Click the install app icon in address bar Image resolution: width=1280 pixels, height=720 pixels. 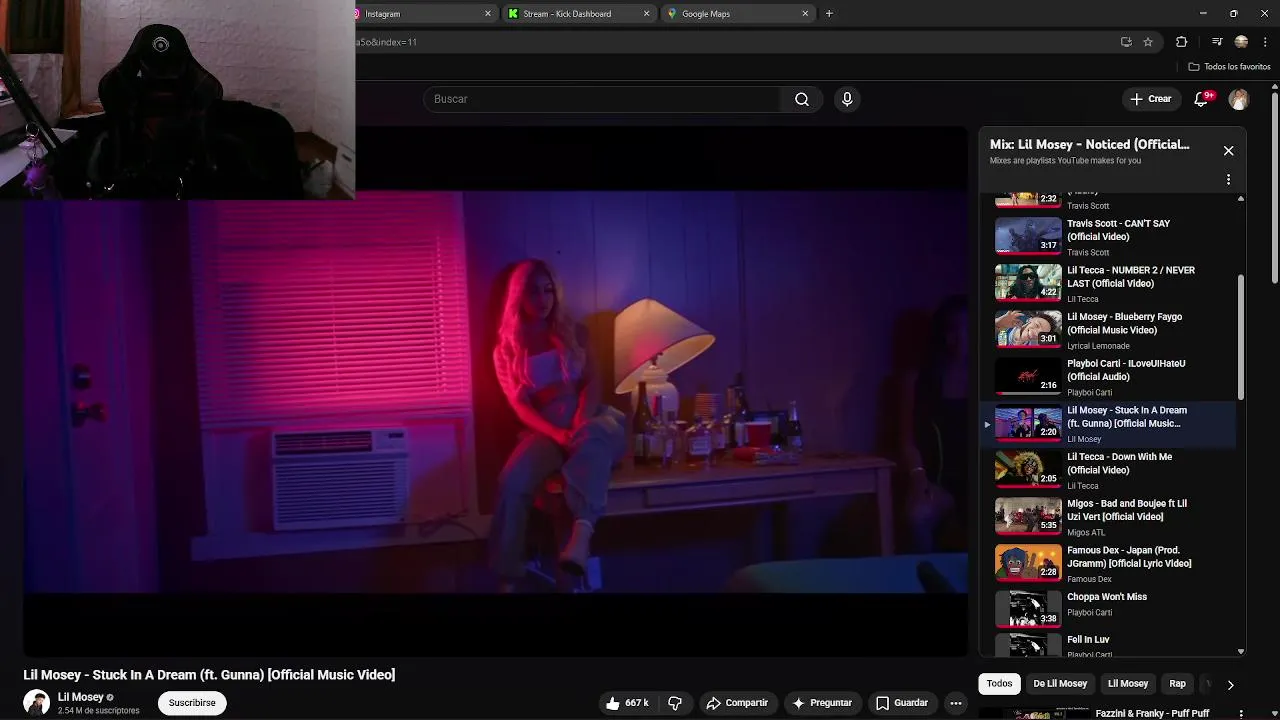click(1126, 42)
